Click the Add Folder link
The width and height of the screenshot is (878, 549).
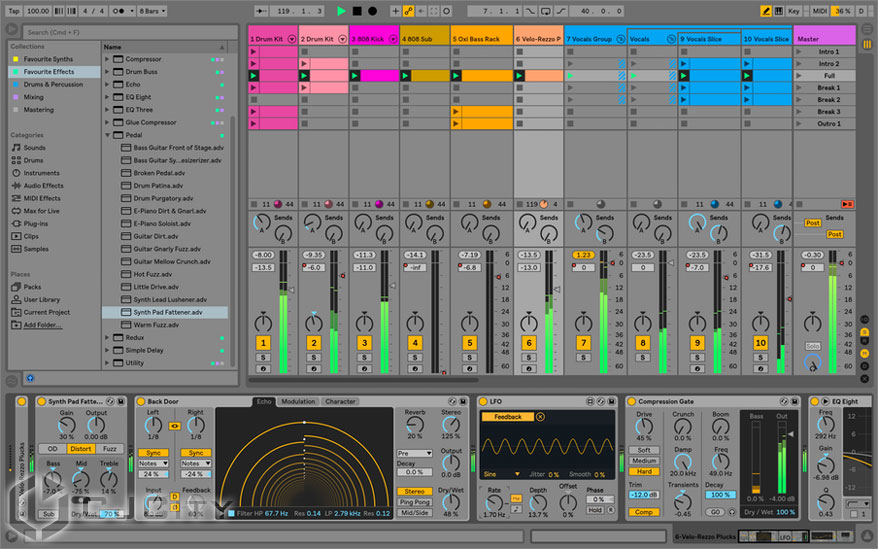tap(42, 325)
